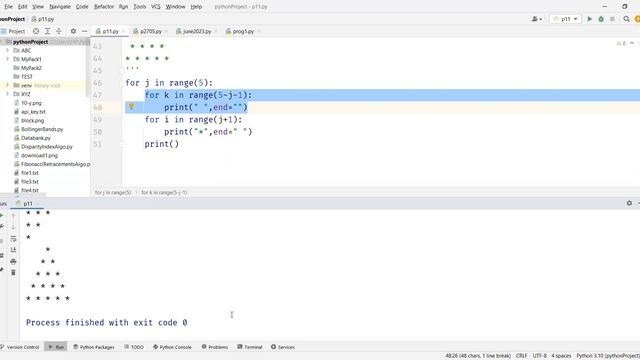Click UTF-8 encoding in status bar
The width and height of the screenshot is (640, 360).
coord(539,356)
